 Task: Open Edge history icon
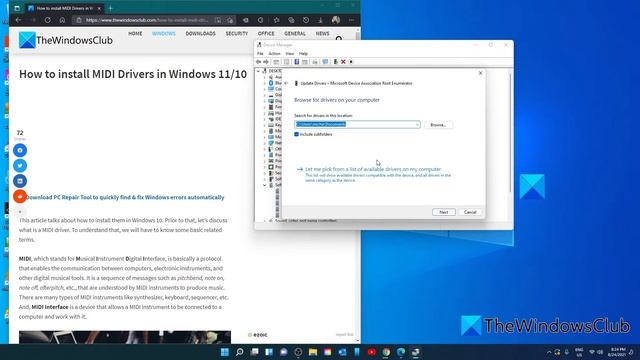(x=306, y=20)
